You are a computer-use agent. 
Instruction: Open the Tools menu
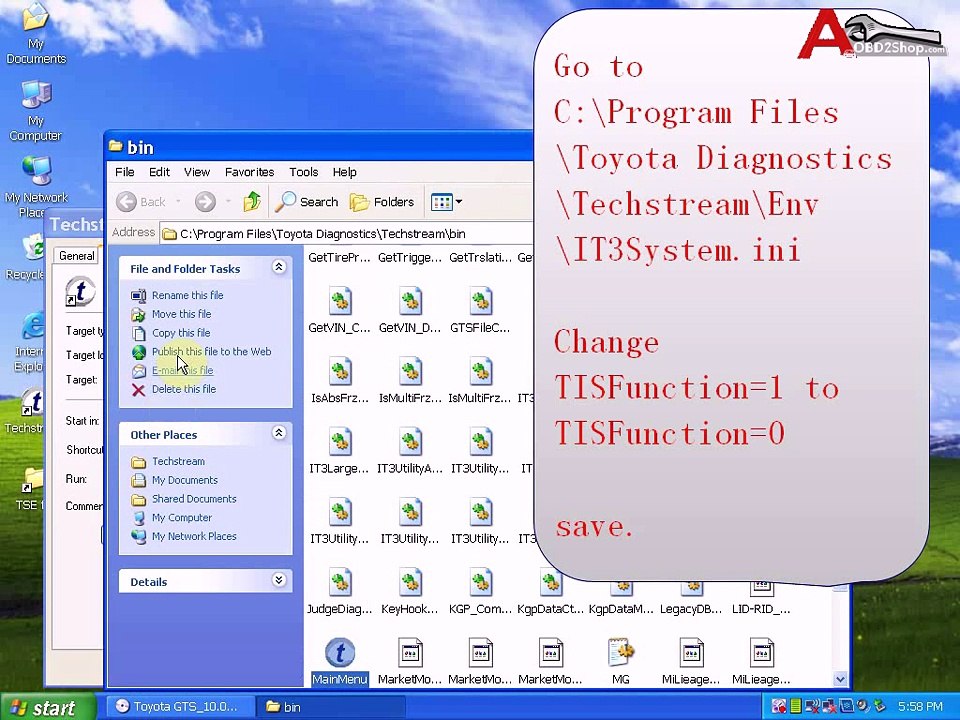(x=304, y=172)
